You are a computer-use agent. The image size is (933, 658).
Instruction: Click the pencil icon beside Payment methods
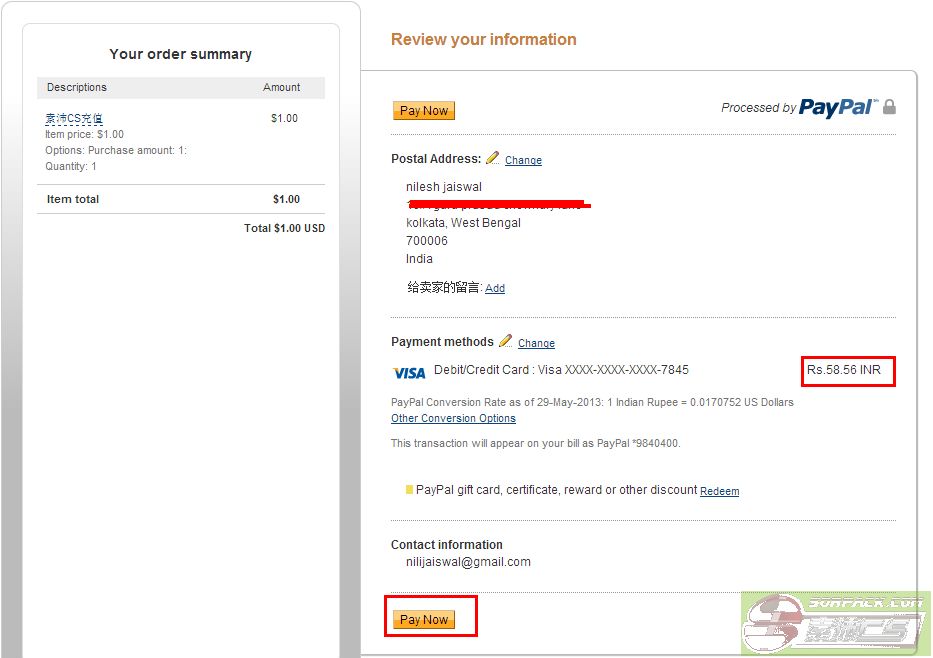click(506, 341)
